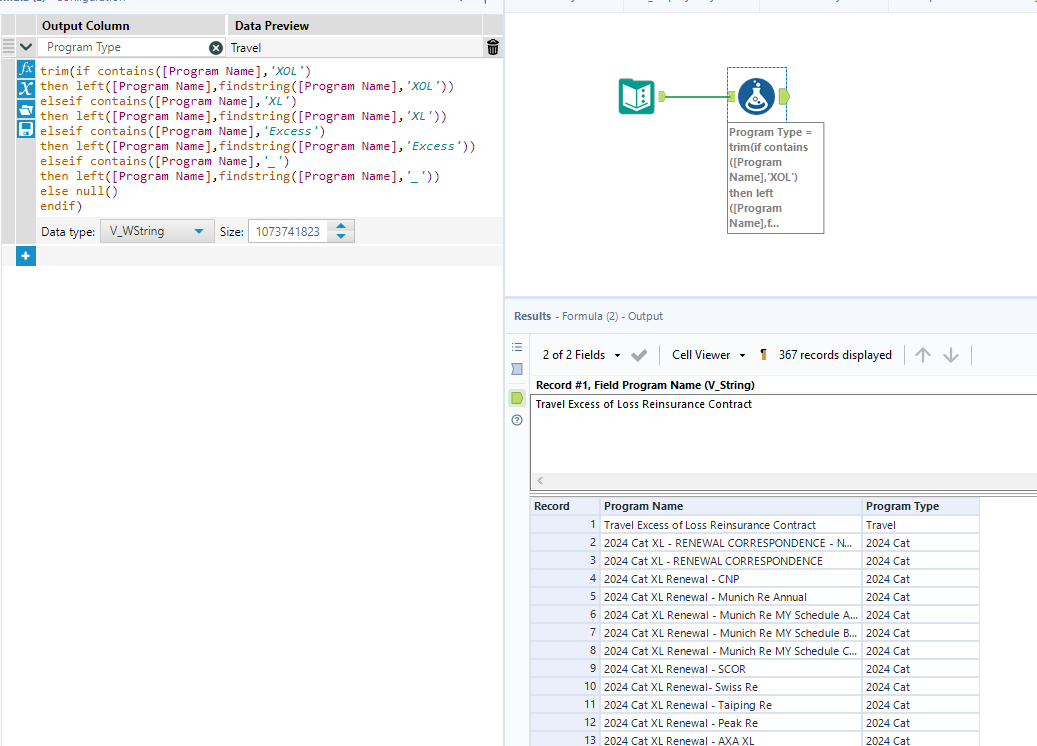This screenshot has width=1037, height=746.
Task: Clear the Program Type output column field
Action: point(216,47)
